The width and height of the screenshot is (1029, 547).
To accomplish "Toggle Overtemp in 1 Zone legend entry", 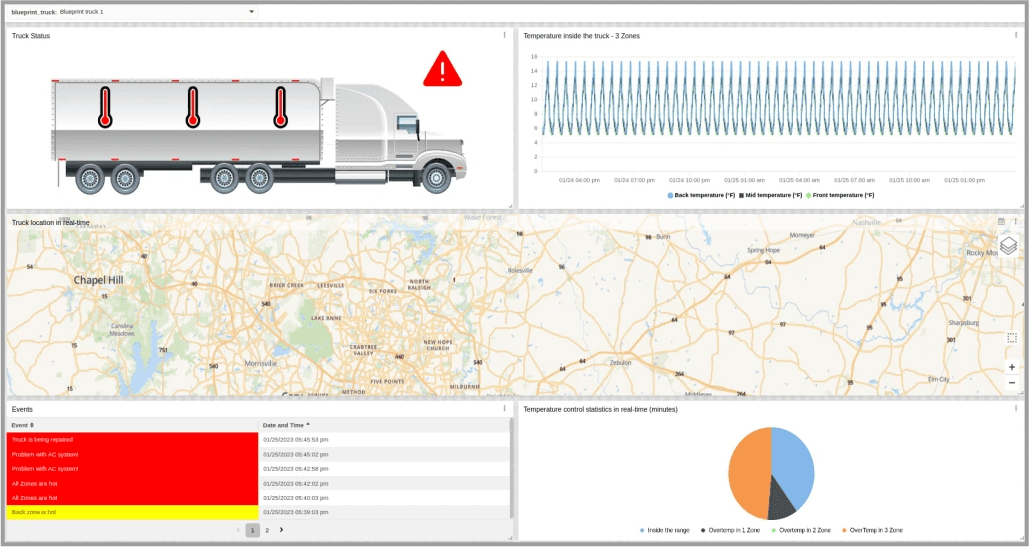I will point(730,530).
